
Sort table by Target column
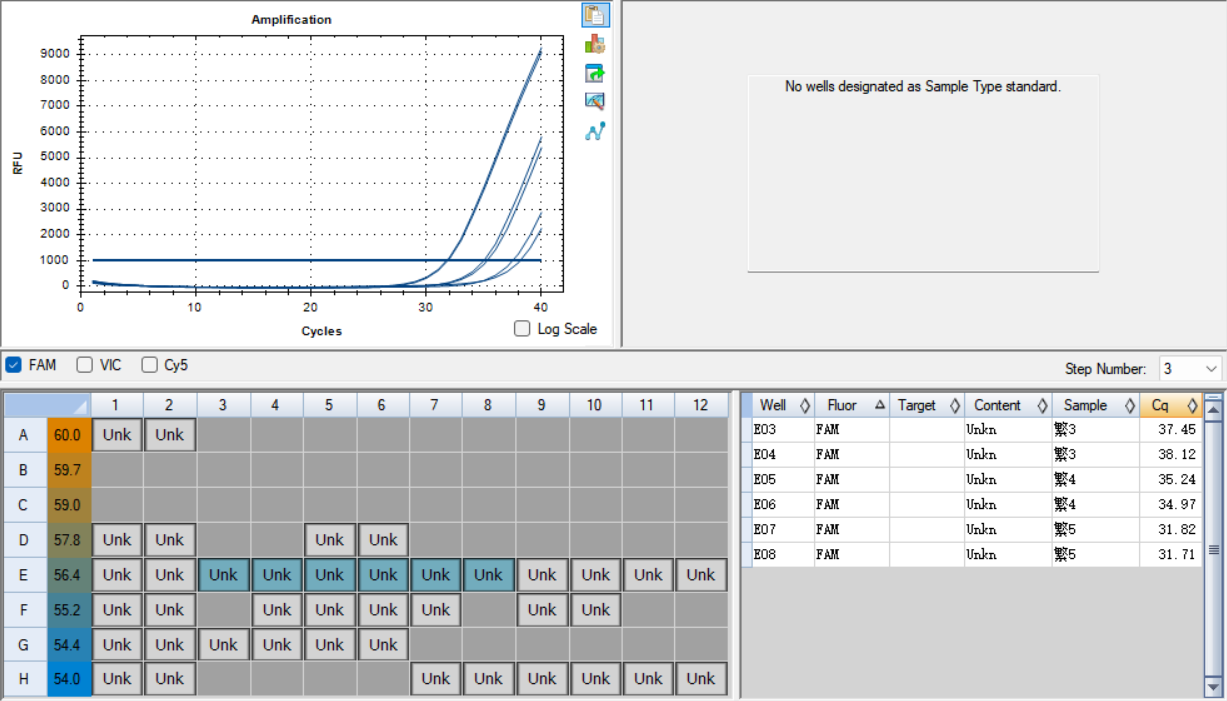click(927, 405)
